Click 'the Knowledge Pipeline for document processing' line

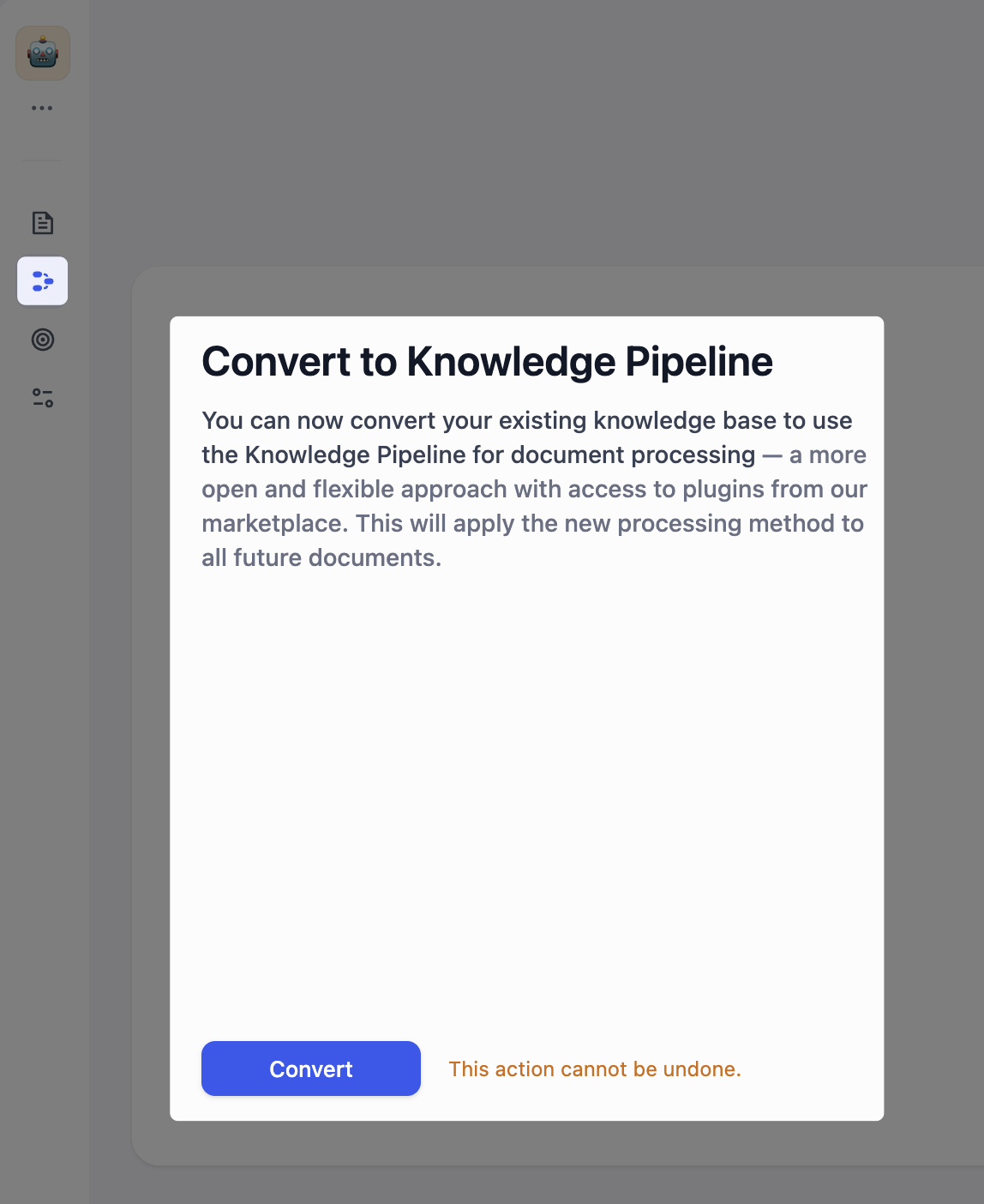tap(478, 455)
